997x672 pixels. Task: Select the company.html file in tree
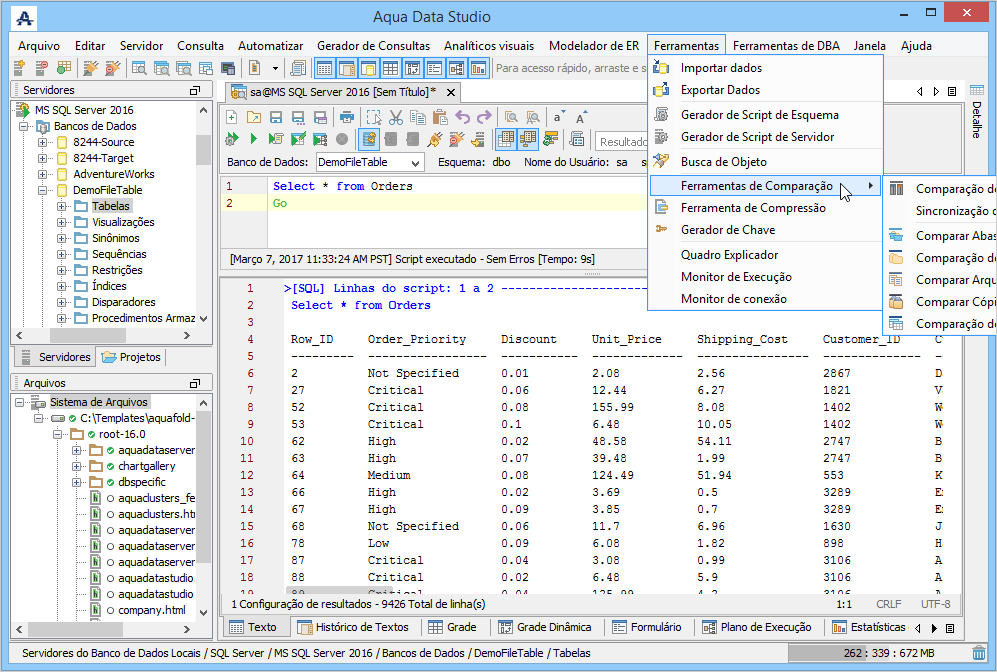[x=151, y=610]
